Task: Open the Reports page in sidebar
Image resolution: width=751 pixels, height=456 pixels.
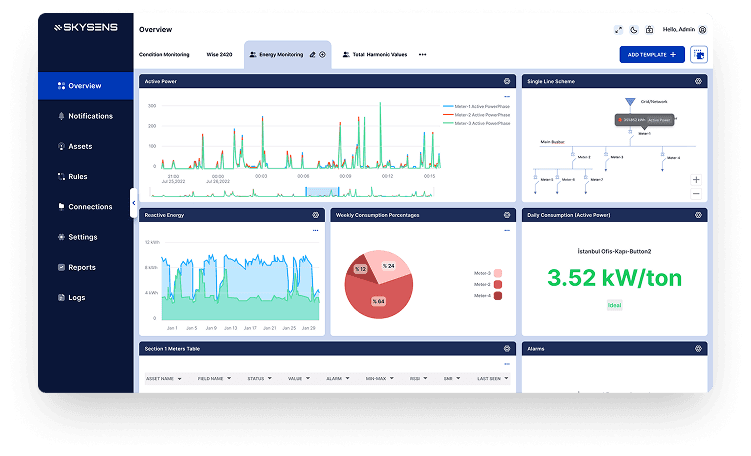Action: point(81,268)
